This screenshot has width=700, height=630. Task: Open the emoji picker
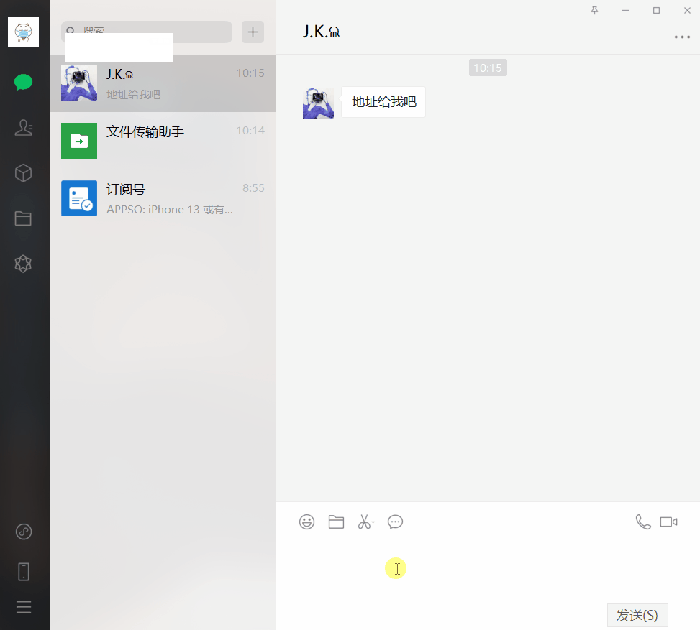click(x=307, y=522)
